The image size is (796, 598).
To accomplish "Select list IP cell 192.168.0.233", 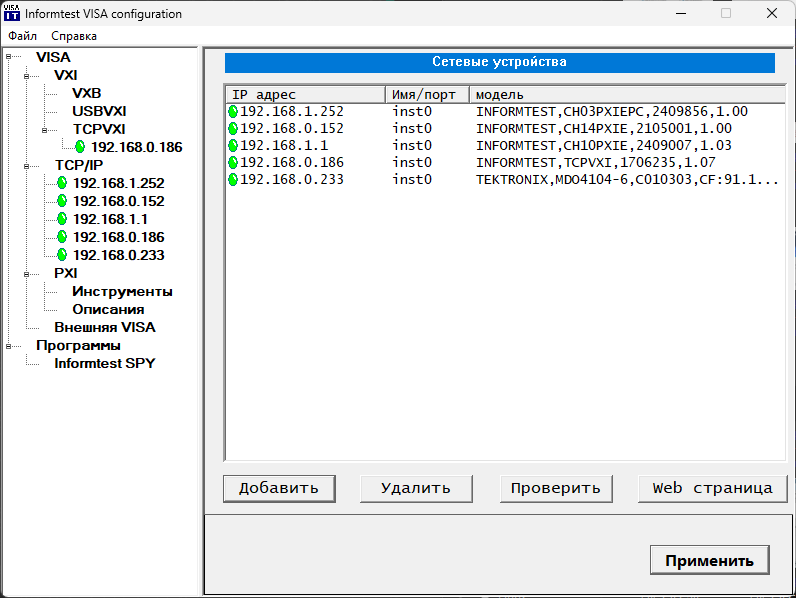I will (292, 180).
